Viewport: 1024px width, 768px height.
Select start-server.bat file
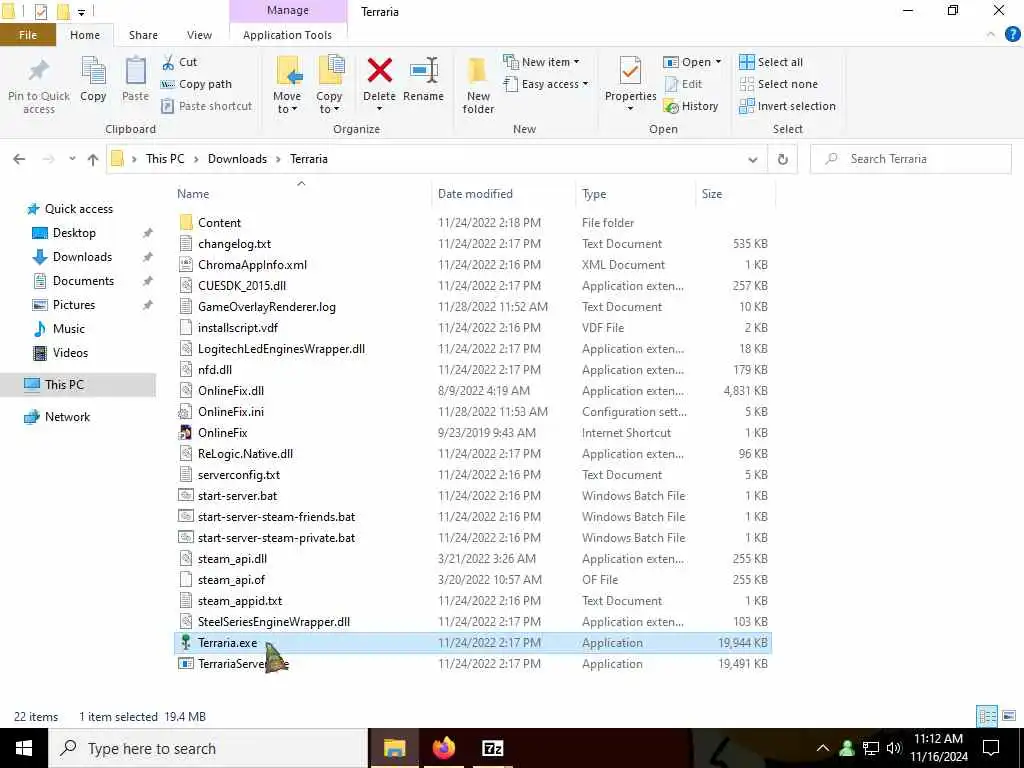pos(237,496)
